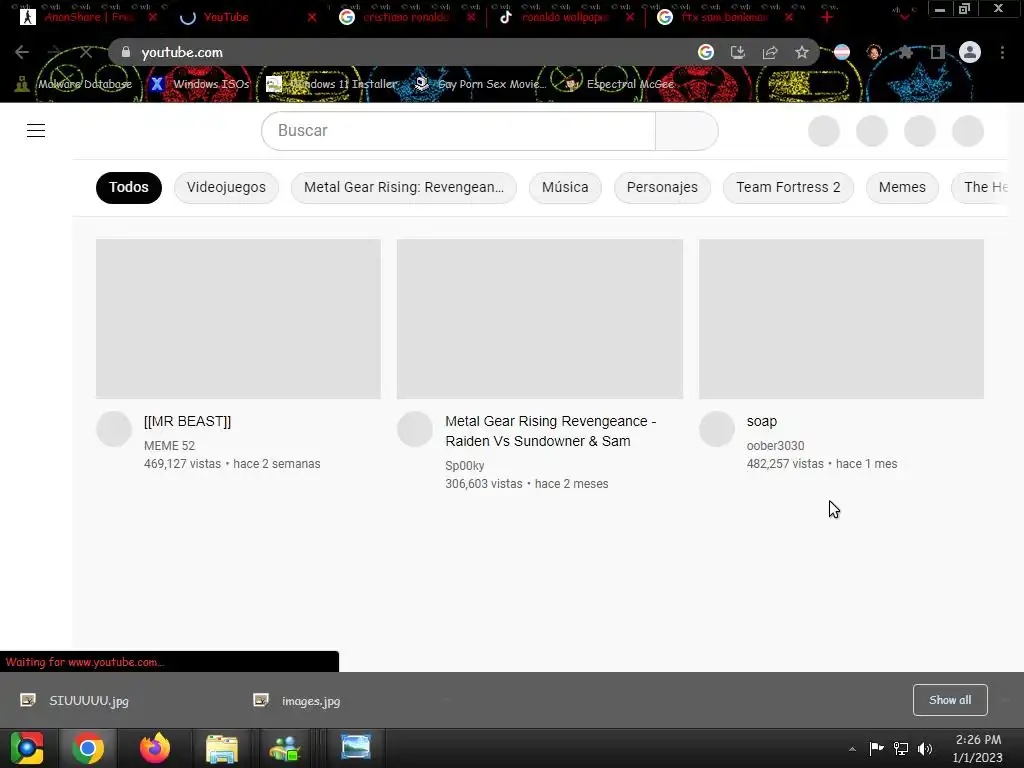Screen dimensions: 1024x768
Task: Open the Malware Database bookmark
Action: [x=74, y=84]
